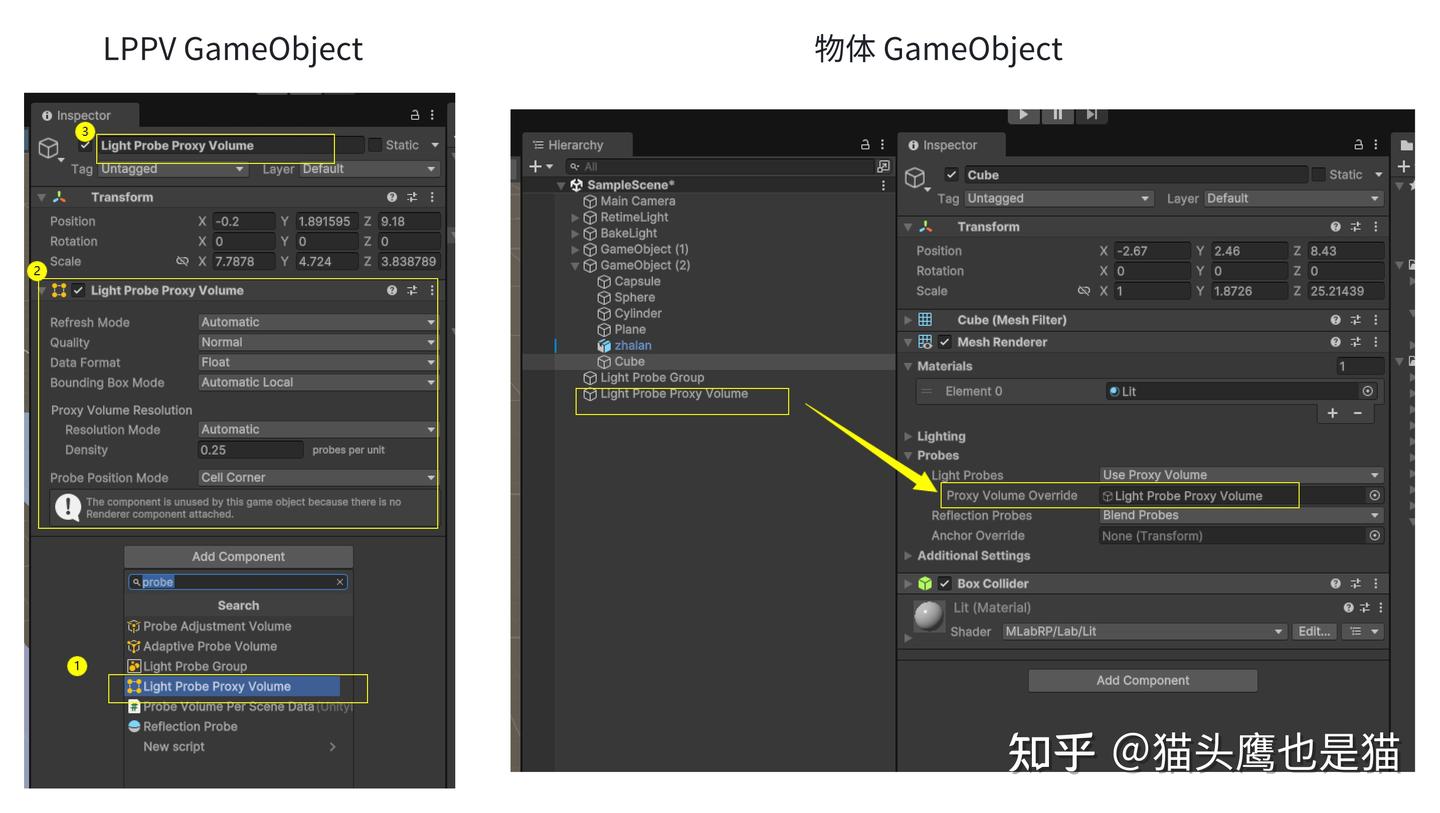Clear the probe search field with the X
The image size is (1440, 813).
point(340,581)
